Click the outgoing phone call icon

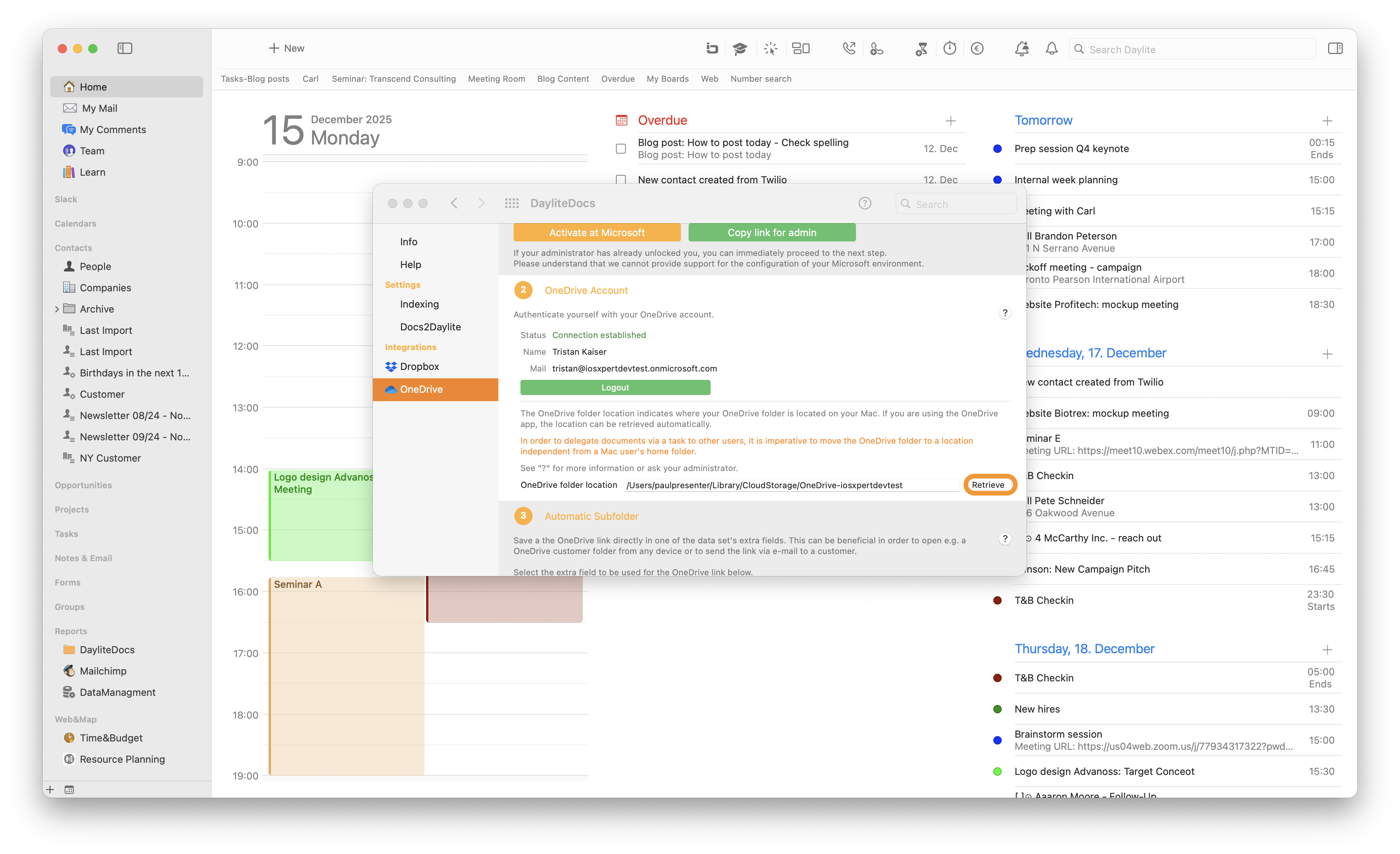[849, 48]
